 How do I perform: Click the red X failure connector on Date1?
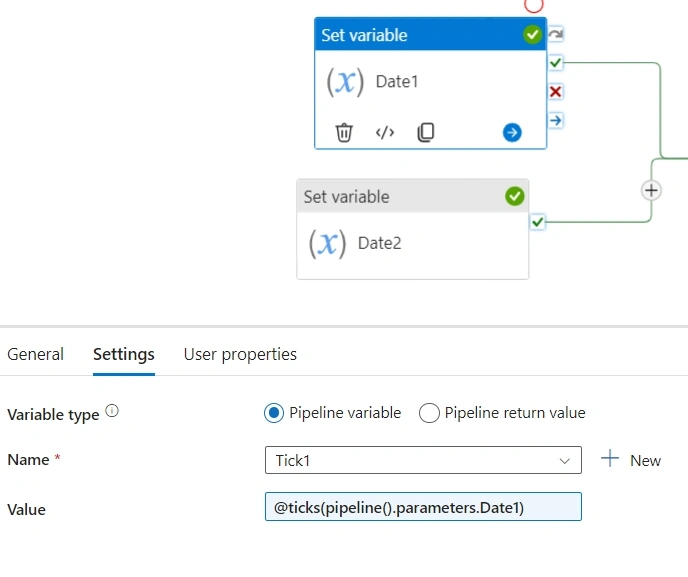click(555, 92)
